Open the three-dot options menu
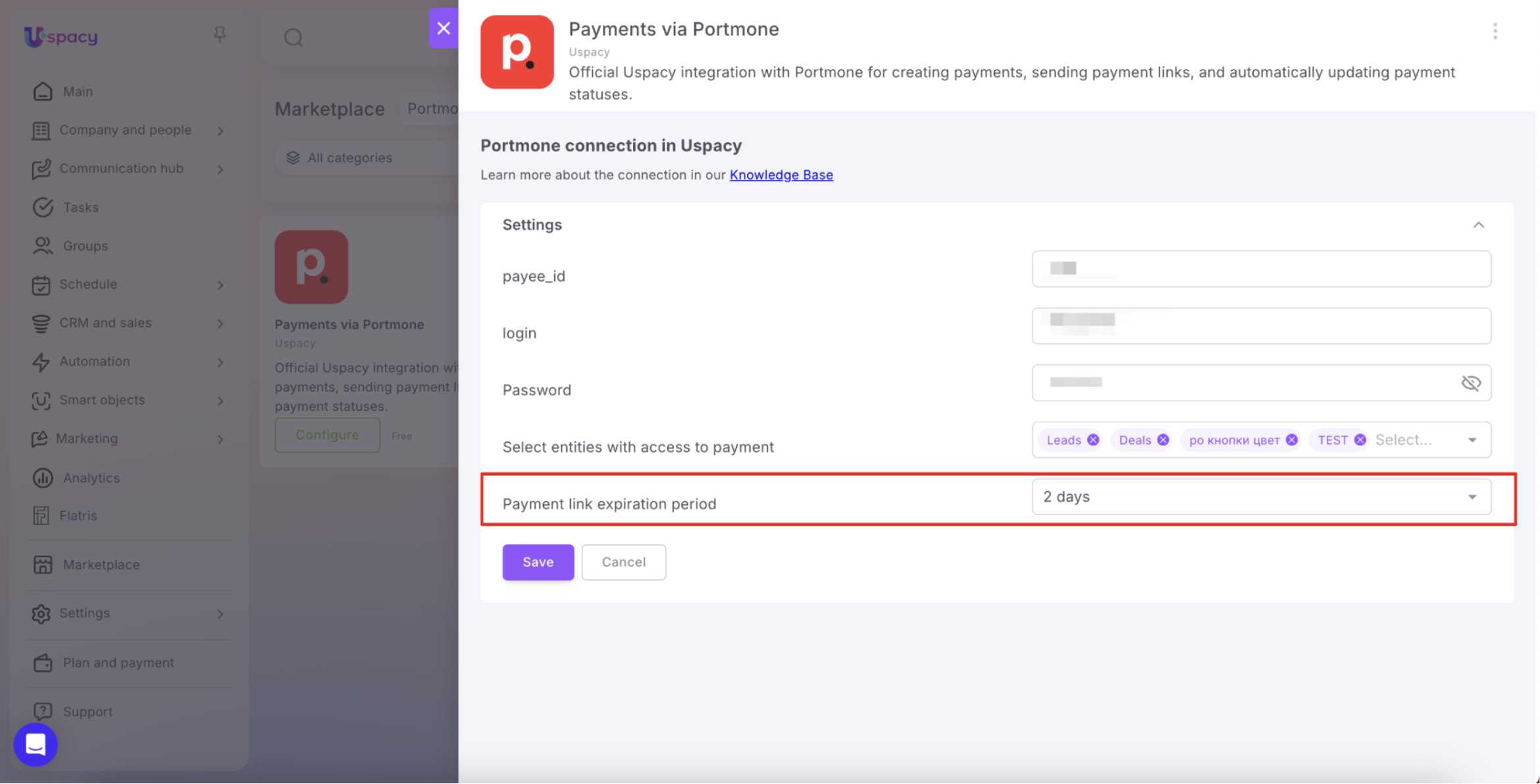Image resolution: width=1540 pixels, height=784 pixels. (1495, 31)
